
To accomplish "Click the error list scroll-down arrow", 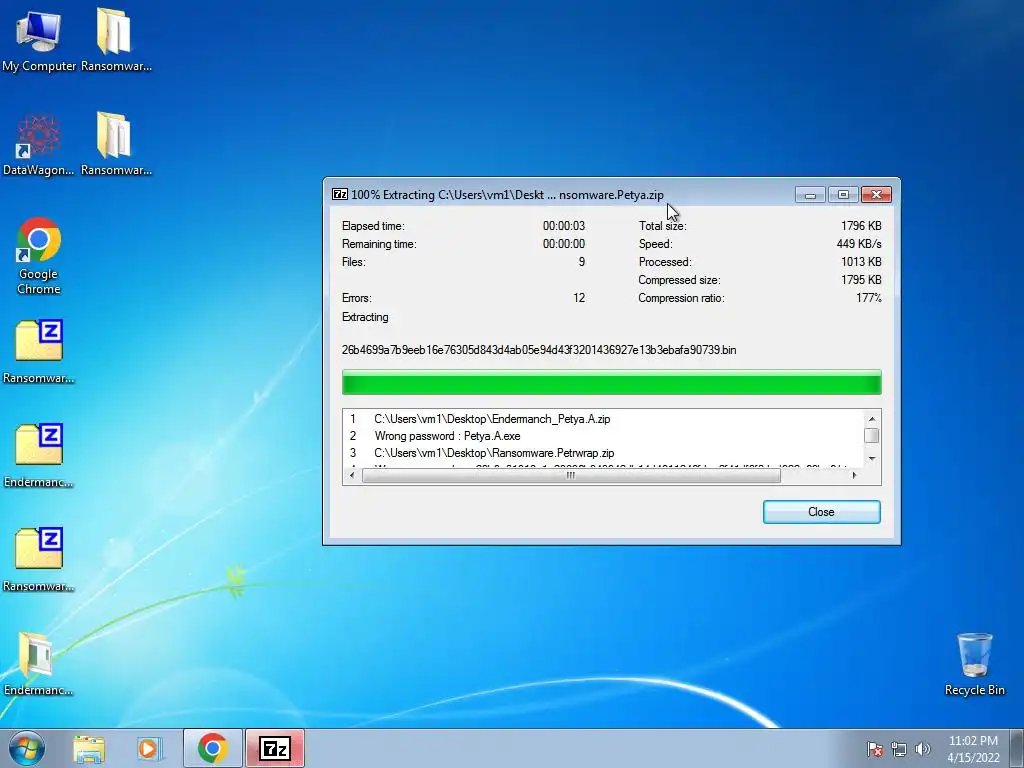I will click(872, 459).
